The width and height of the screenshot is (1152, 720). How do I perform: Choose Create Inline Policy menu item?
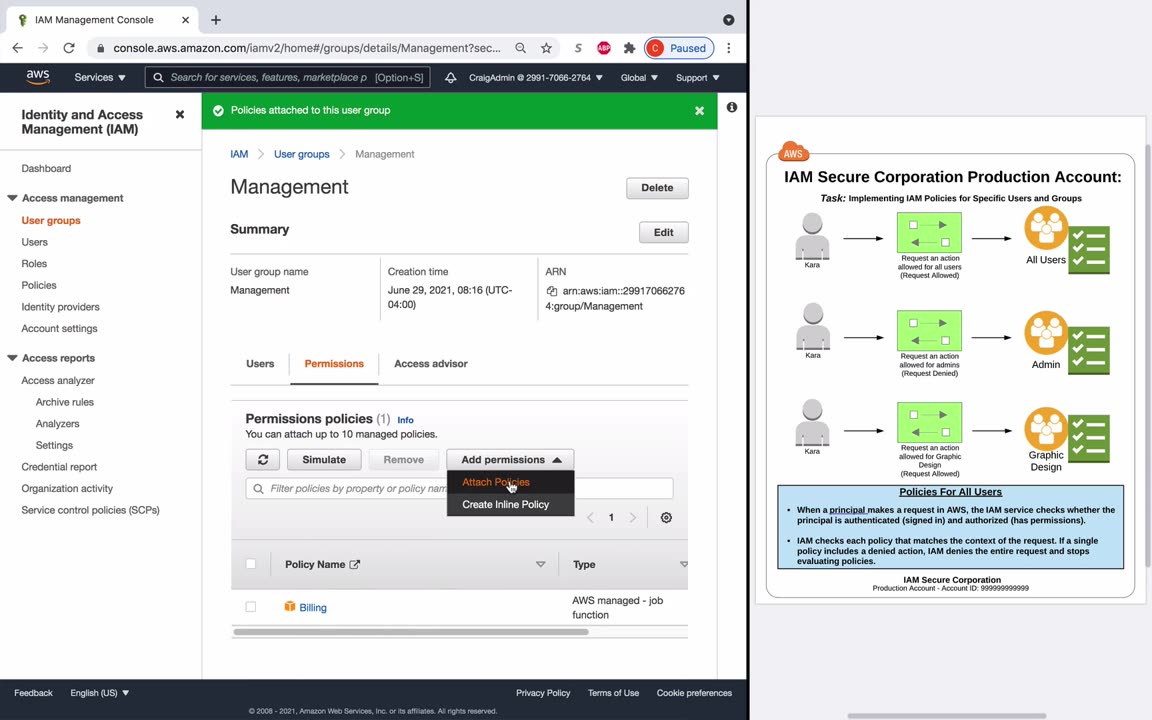(505, 504)
